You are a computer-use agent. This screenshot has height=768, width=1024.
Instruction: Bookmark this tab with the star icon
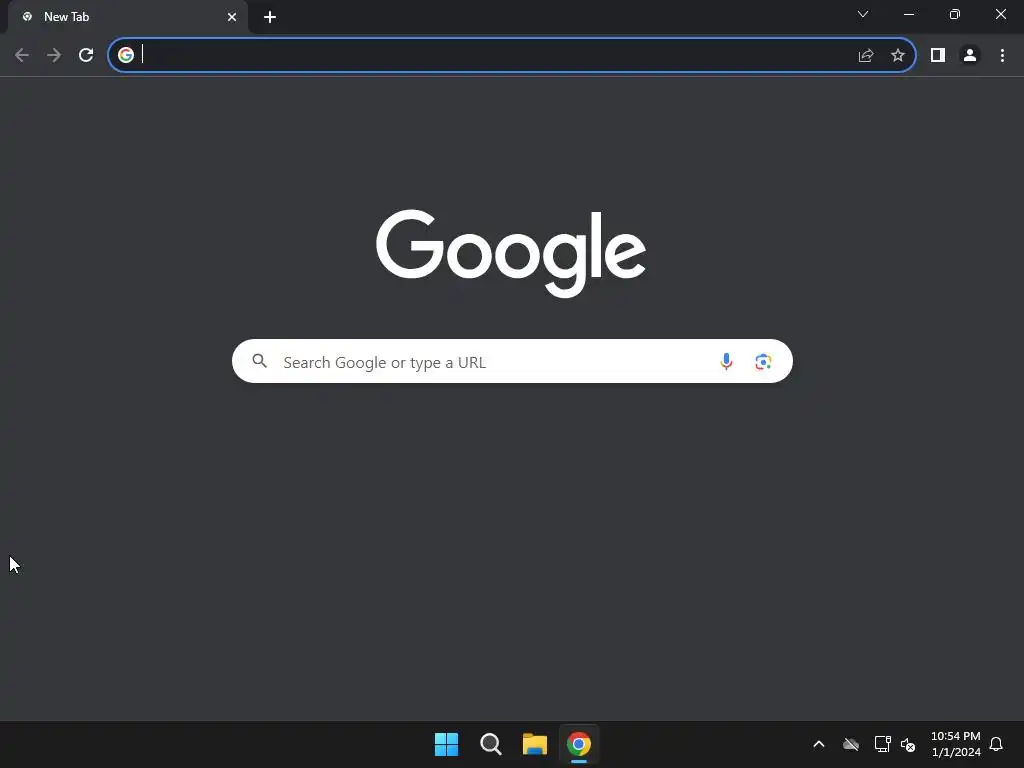[898, 55]
